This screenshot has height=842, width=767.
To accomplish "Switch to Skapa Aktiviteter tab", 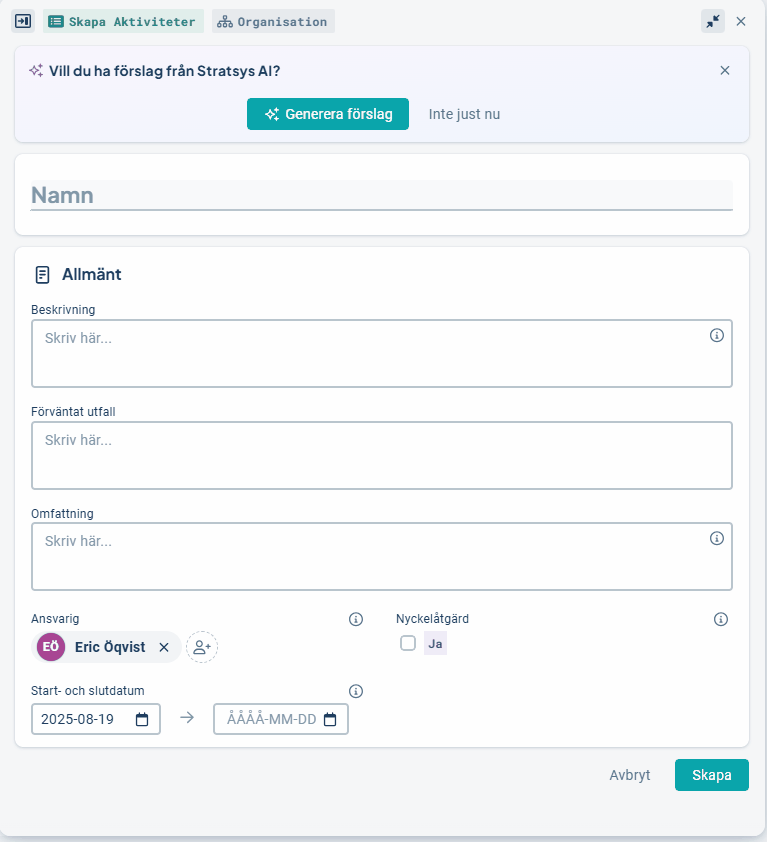I will pos(123,21).
